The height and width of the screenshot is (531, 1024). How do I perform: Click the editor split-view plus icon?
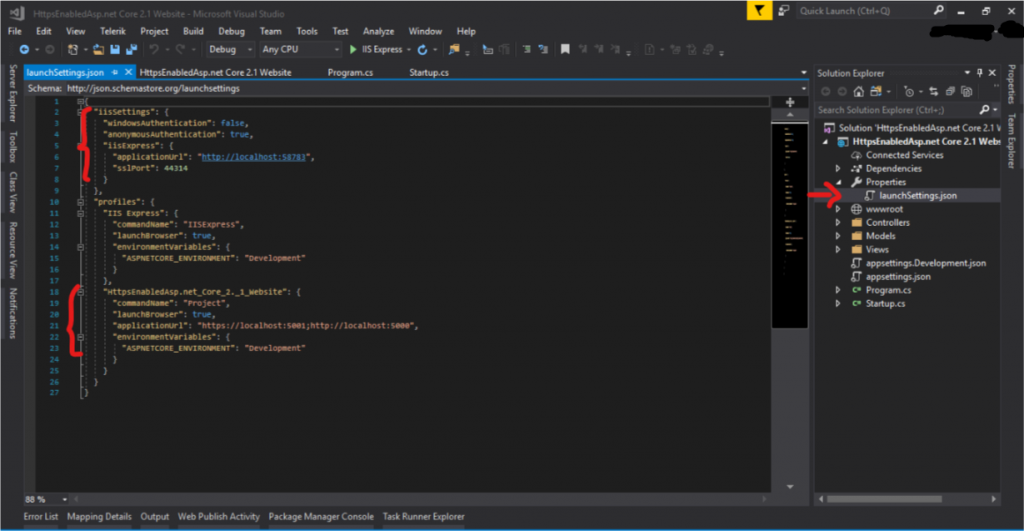point(790,102)
